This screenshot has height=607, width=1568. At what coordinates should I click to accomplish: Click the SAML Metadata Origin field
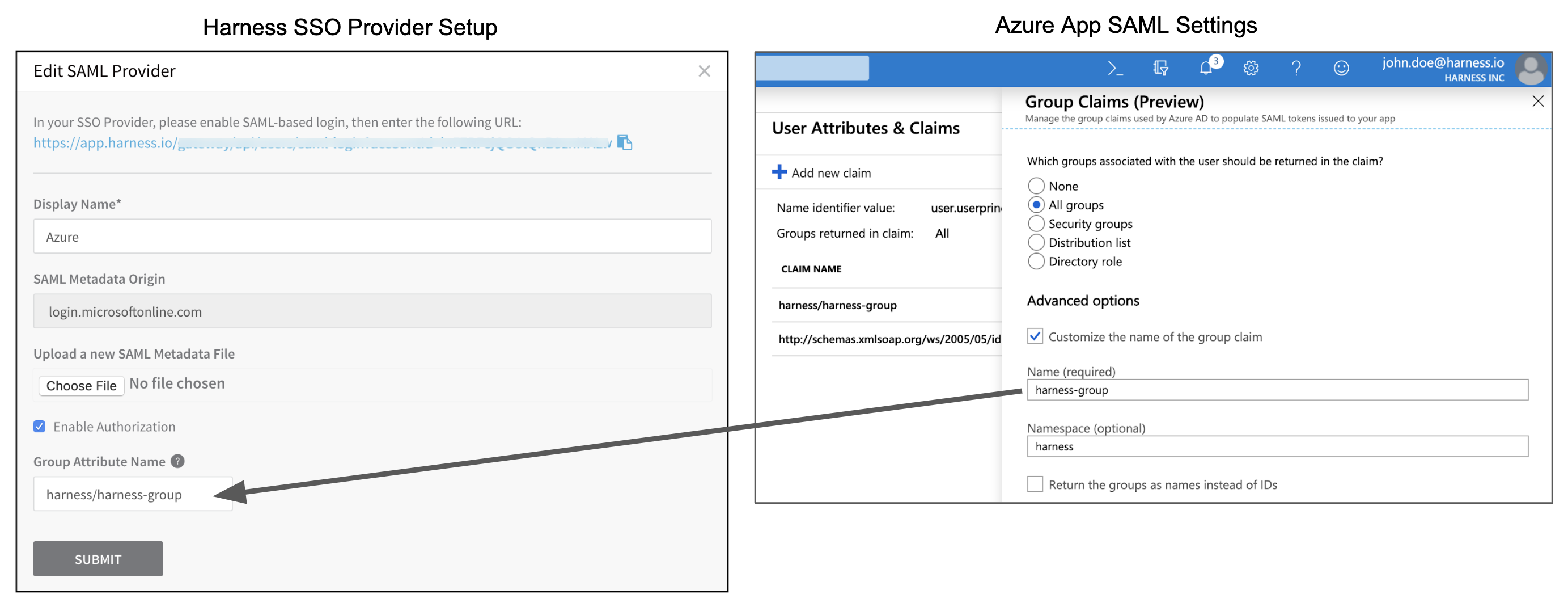point(372,311)
